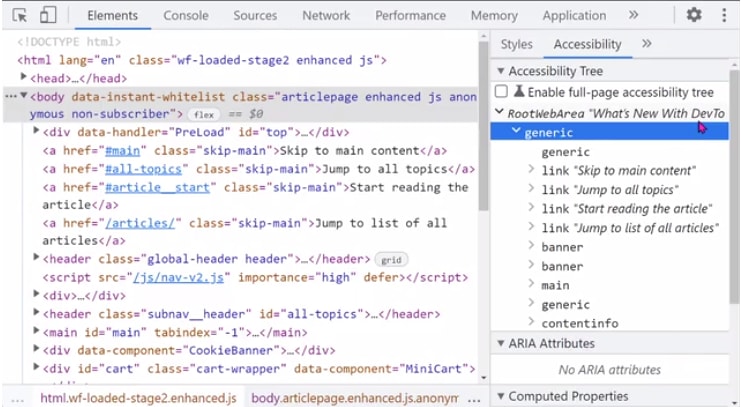Expand the first banner node
741x407 pixels.
click(531, 245)
